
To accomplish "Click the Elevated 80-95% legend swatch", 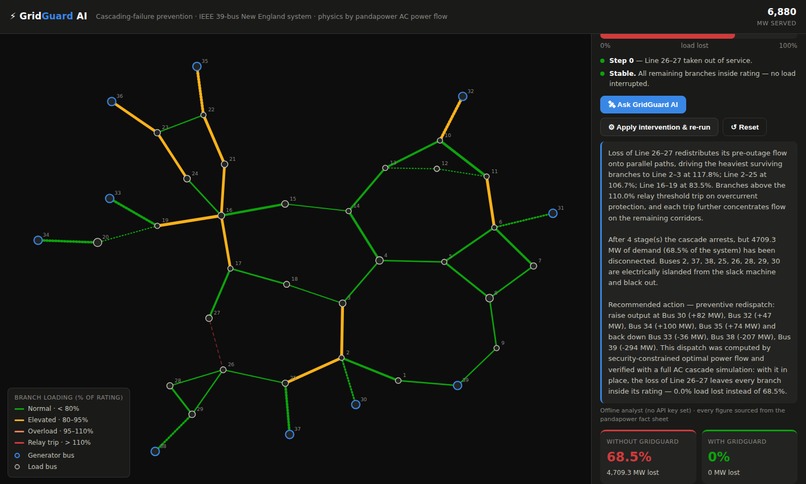I will [20, 420].
